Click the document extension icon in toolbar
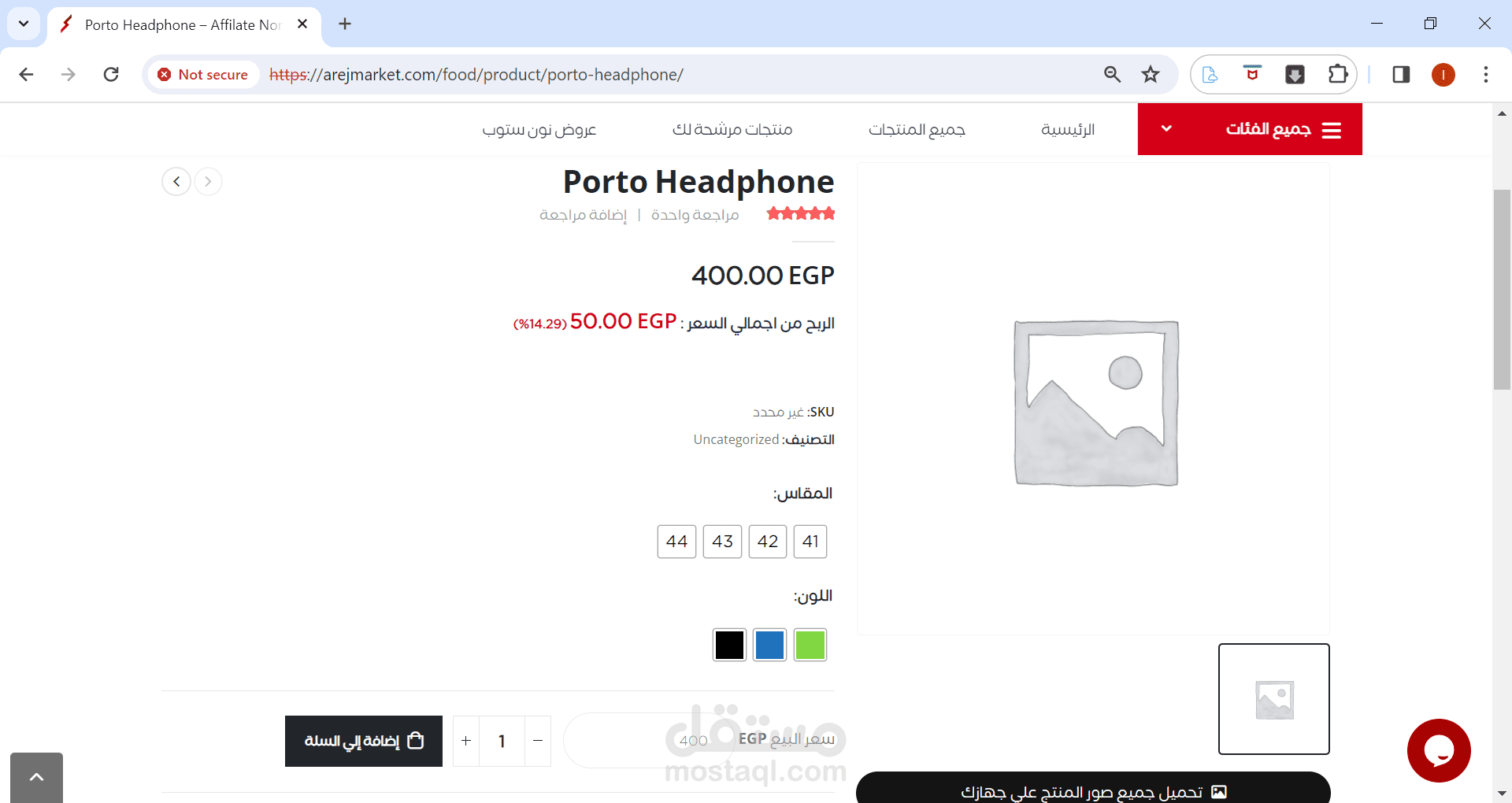Screen dimensions: 1512x803 click(x=1210, y=75)
